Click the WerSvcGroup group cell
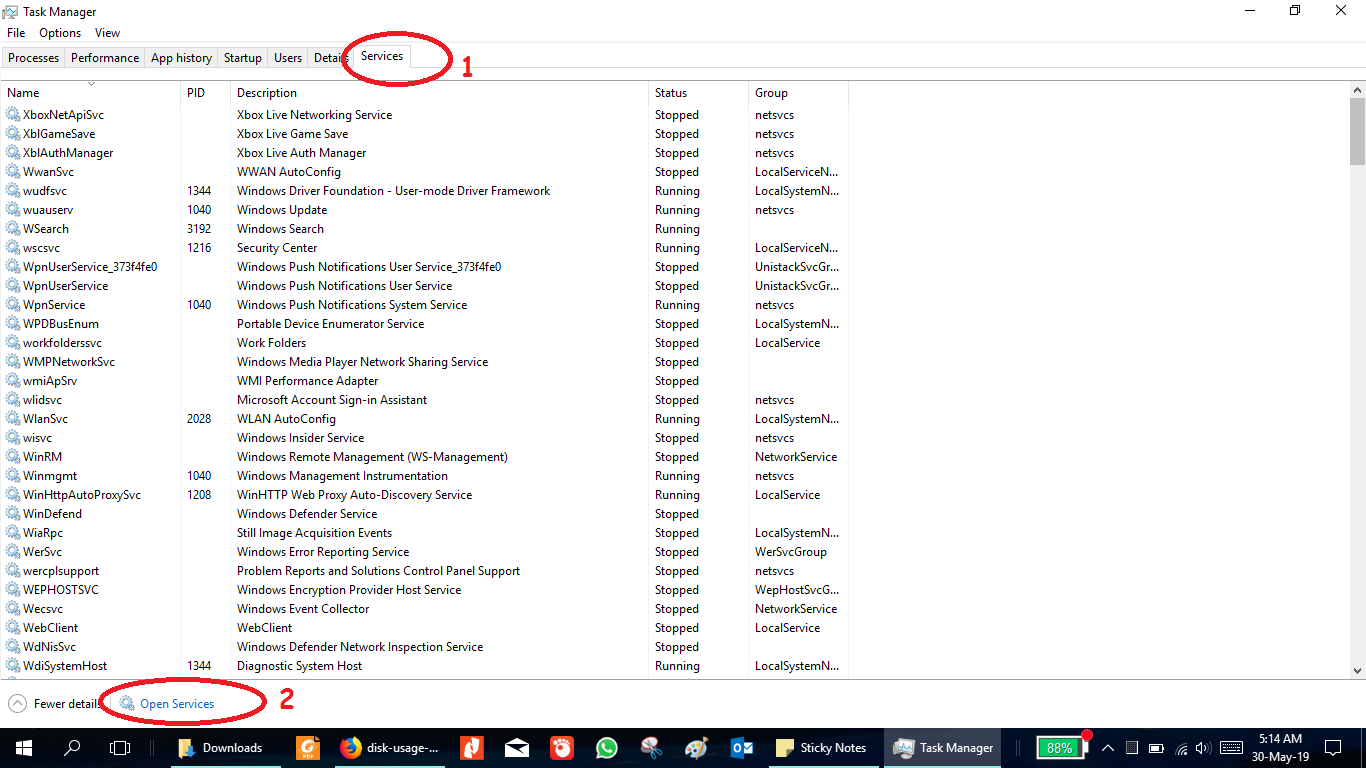The image size is (1366, 768). [x=791, y=552]
